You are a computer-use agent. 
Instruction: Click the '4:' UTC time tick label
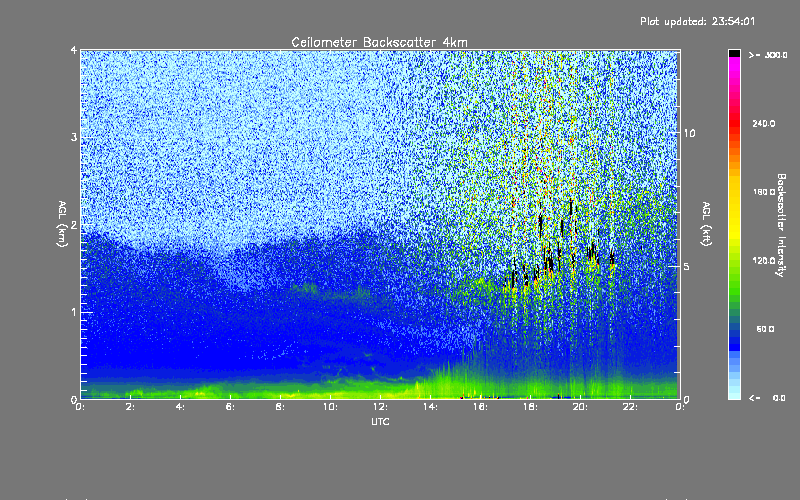(180, 407)
